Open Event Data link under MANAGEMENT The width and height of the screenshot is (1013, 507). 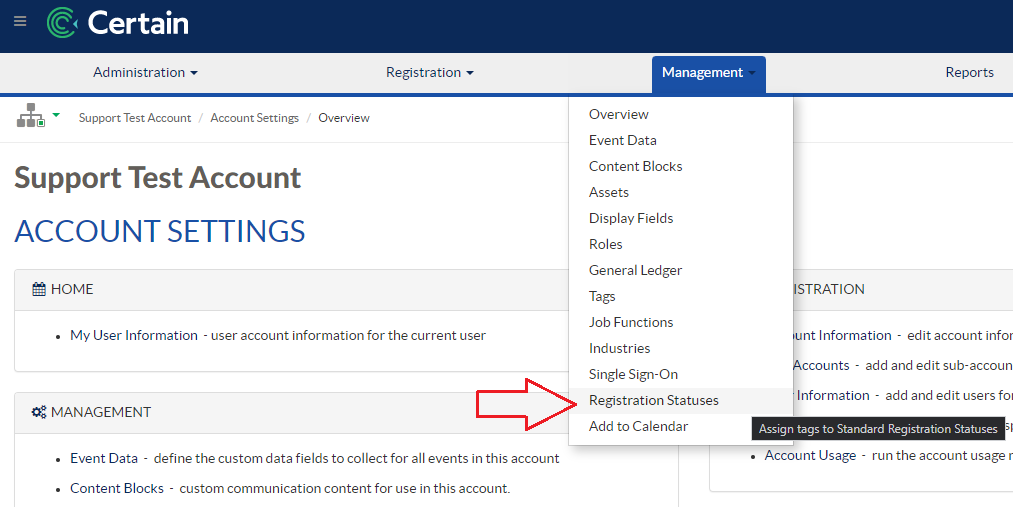(104, 459)
